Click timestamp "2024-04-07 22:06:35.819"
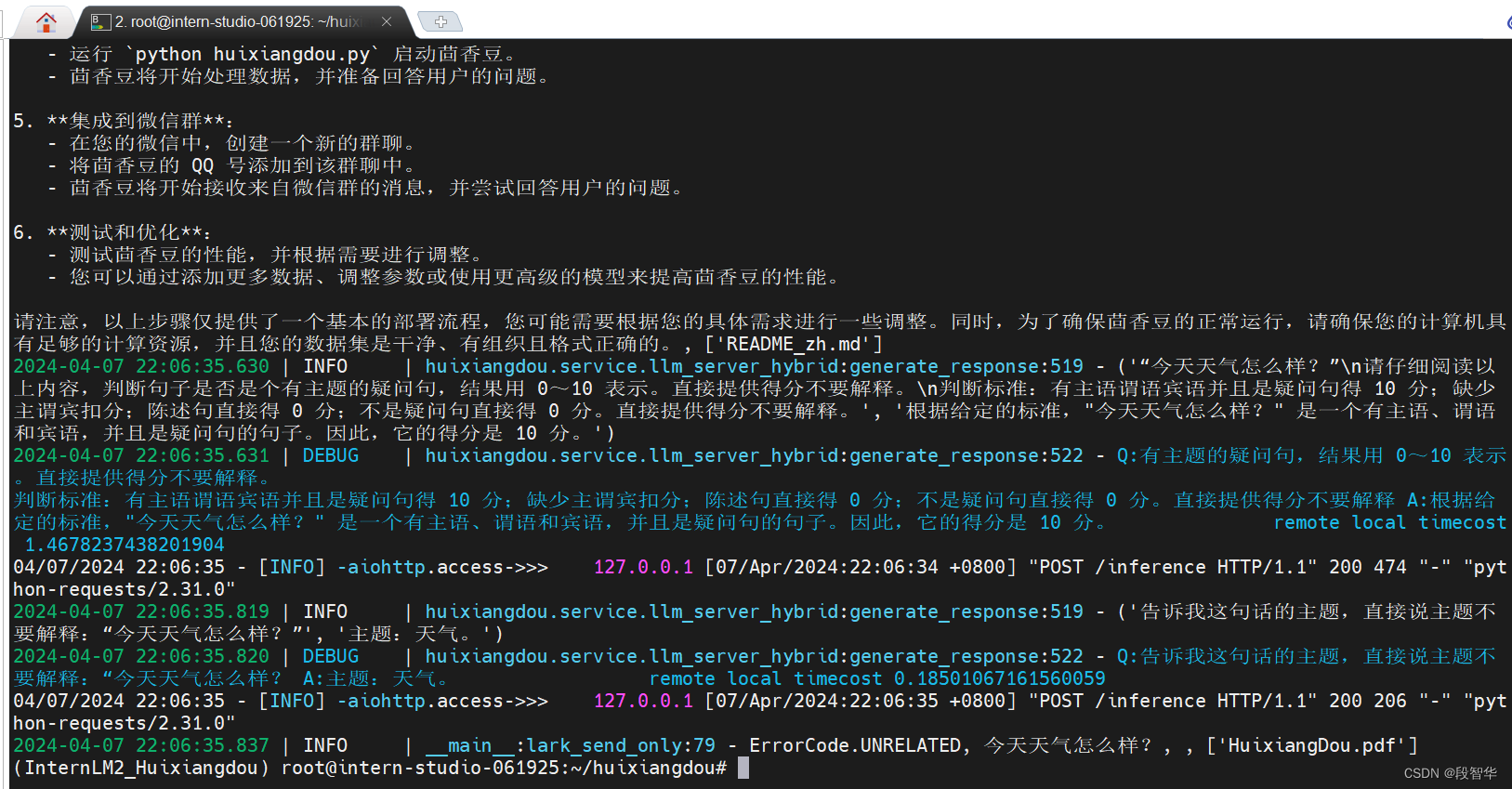 pos(141,611)
